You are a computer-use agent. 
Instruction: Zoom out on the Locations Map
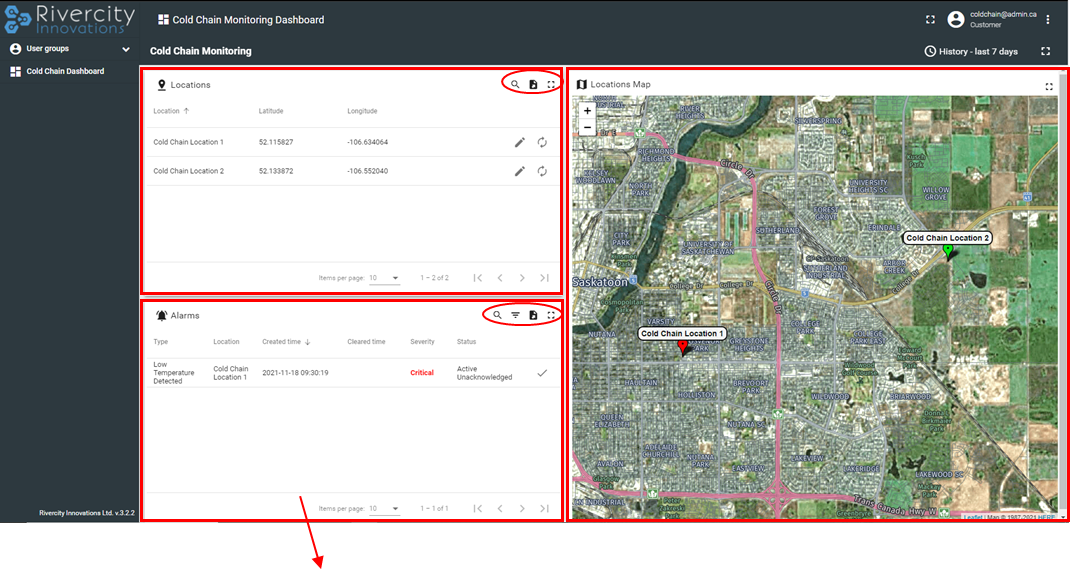click(587, 128)
